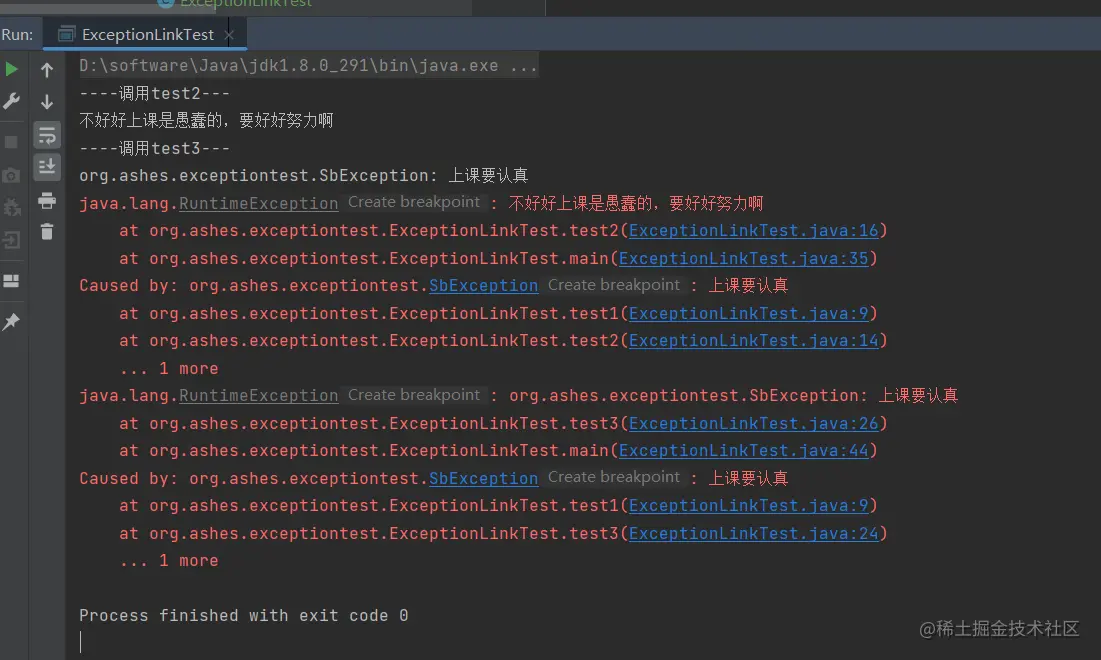The height and width of the screenshot is (660, 1101).
Task: Click the 'Run:' tool window label
Action: coord(17,34)
